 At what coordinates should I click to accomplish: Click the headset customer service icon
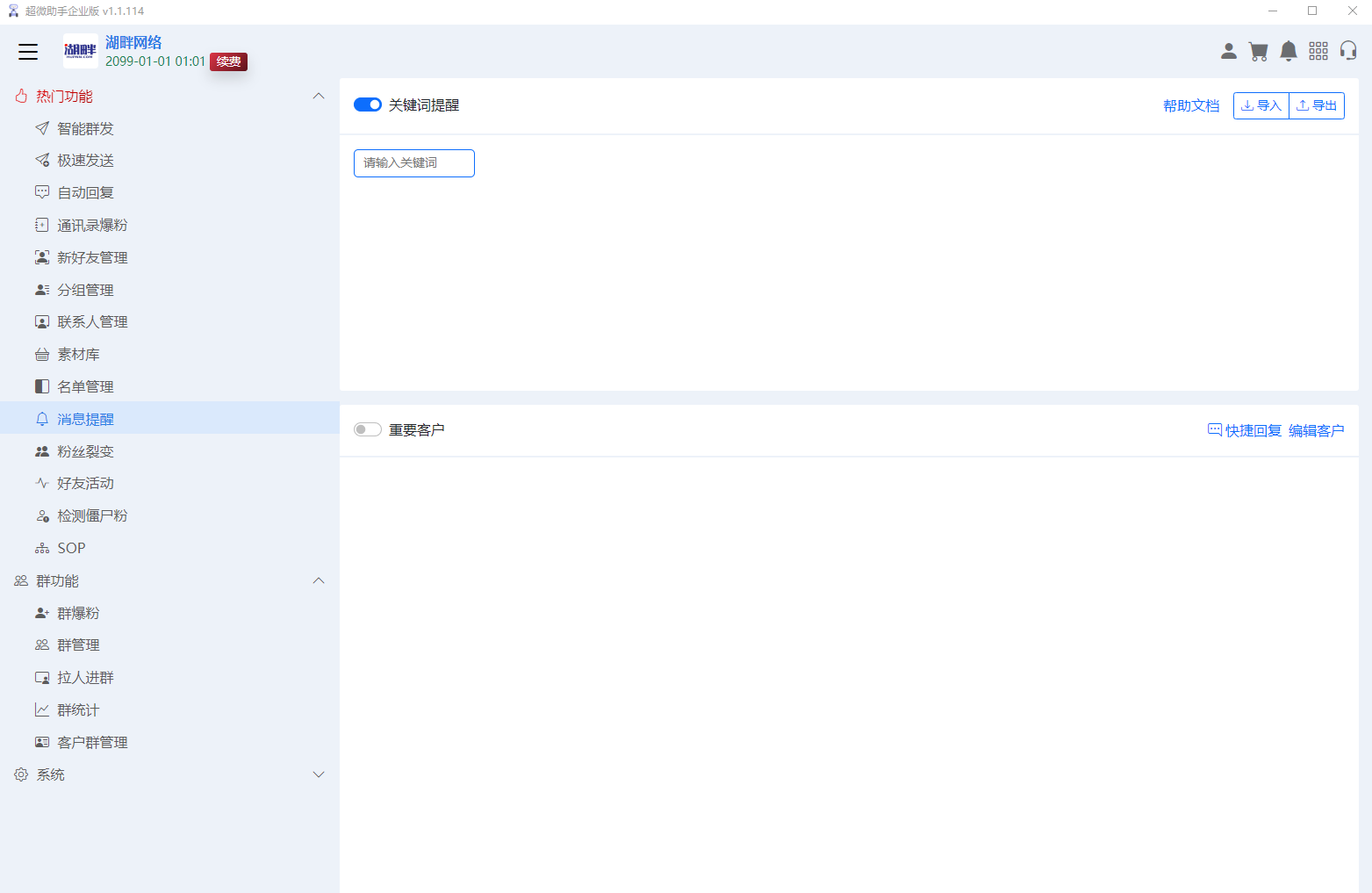tap(1348, 52)
